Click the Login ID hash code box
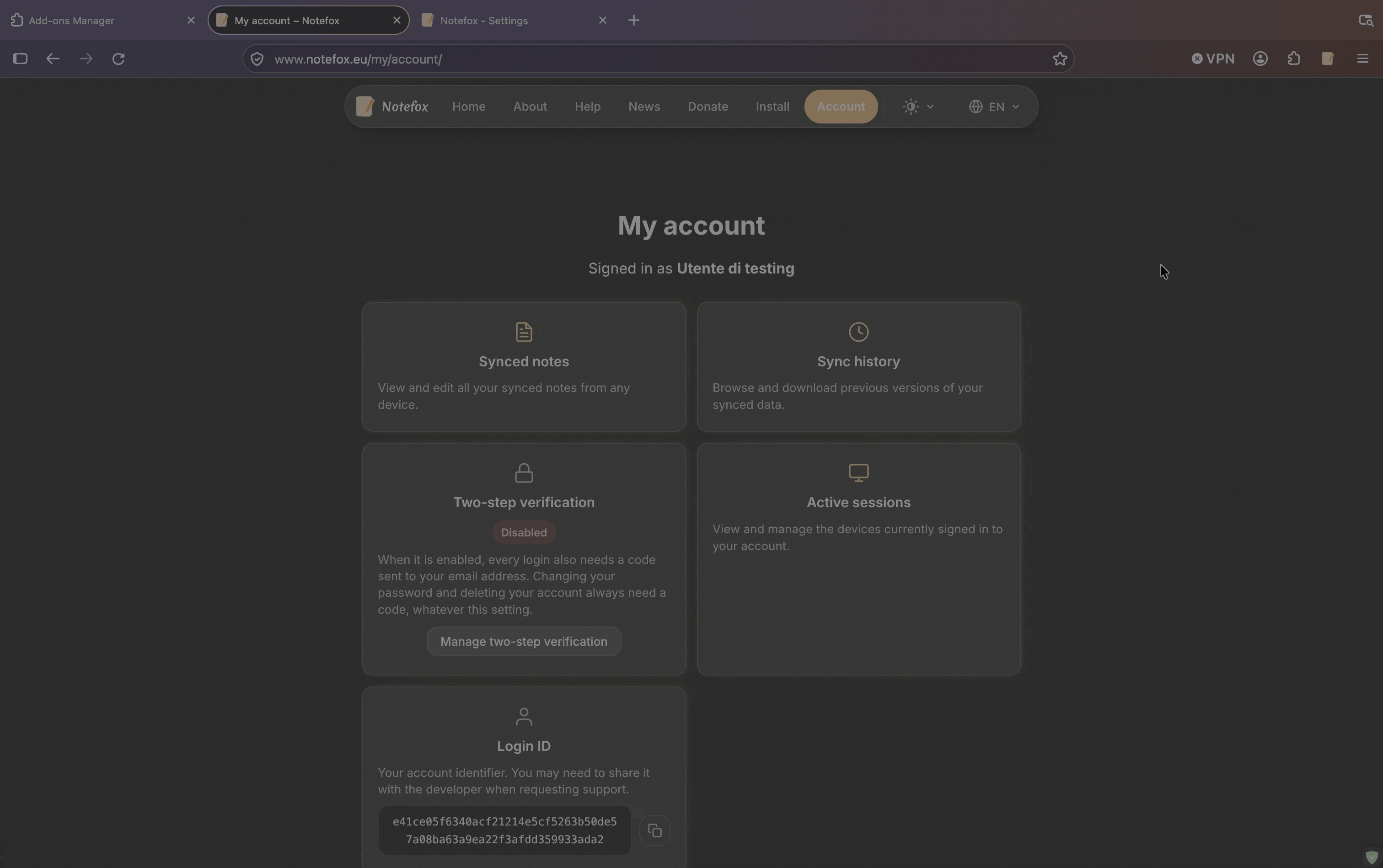Screen dimensions: 1383x868 point(504,830)
